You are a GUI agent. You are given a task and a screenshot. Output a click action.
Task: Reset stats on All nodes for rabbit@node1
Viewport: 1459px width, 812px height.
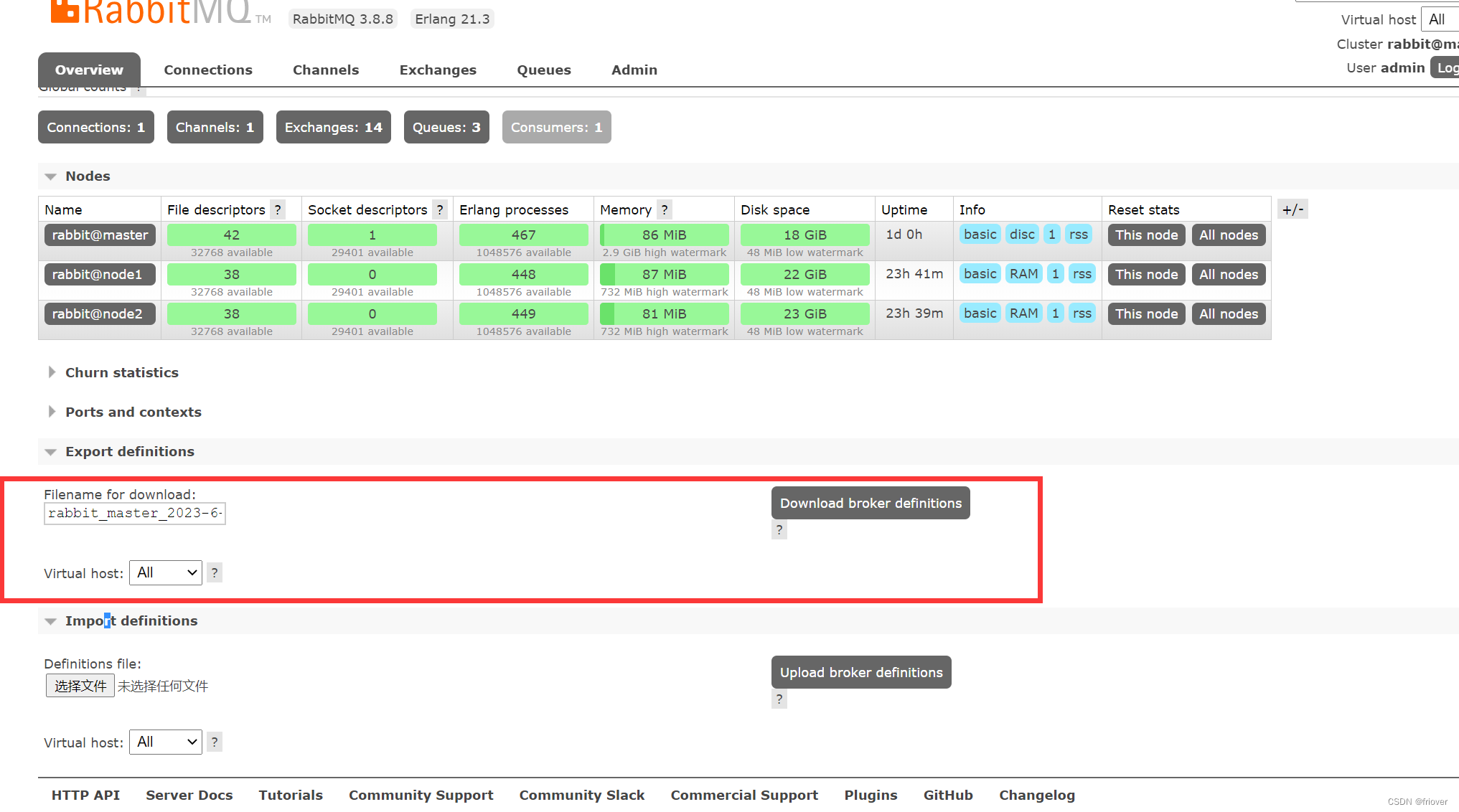click(1229, 274)
